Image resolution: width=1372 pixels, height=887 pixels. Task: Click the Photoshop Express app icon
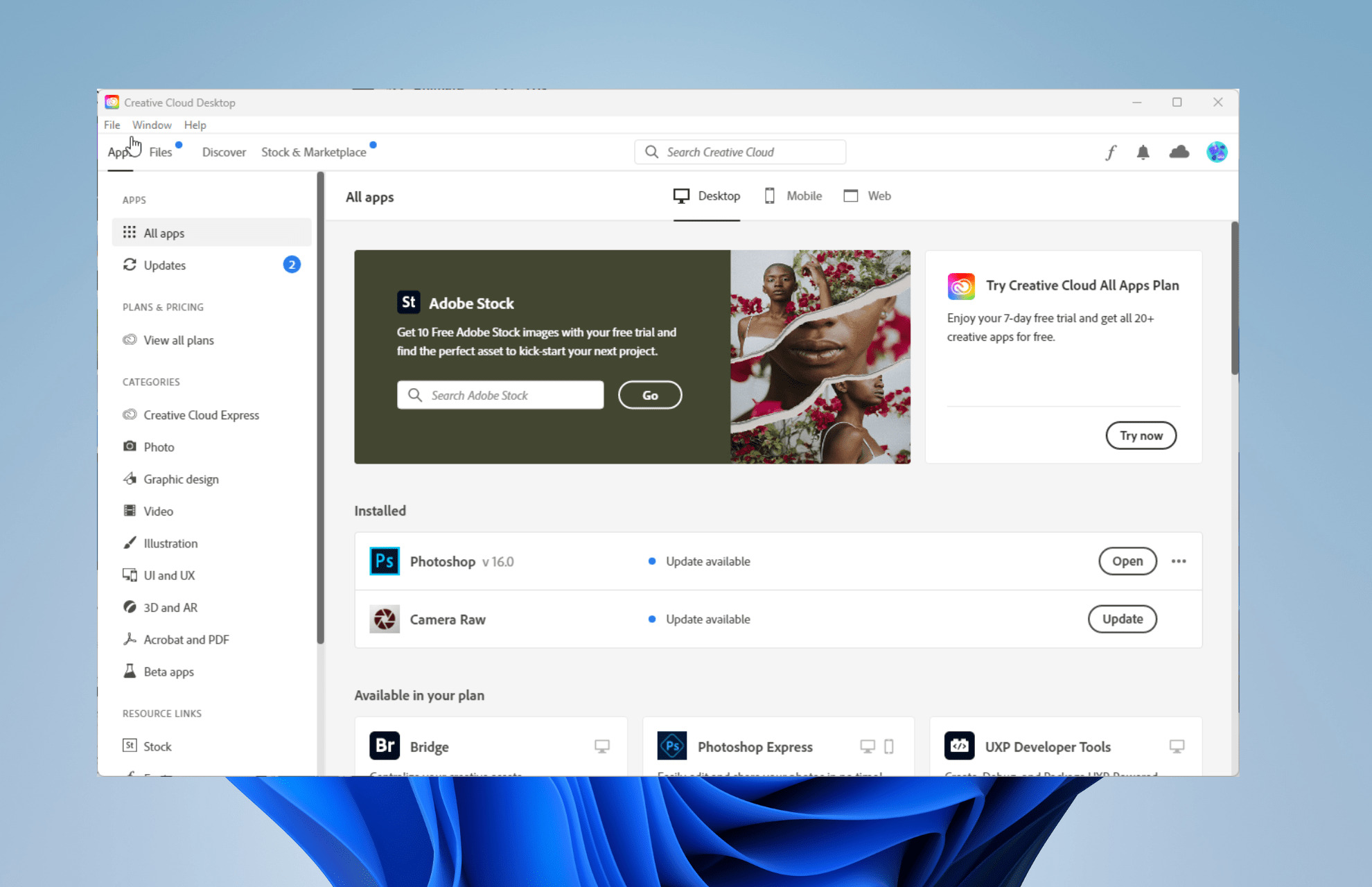point(672,746)
